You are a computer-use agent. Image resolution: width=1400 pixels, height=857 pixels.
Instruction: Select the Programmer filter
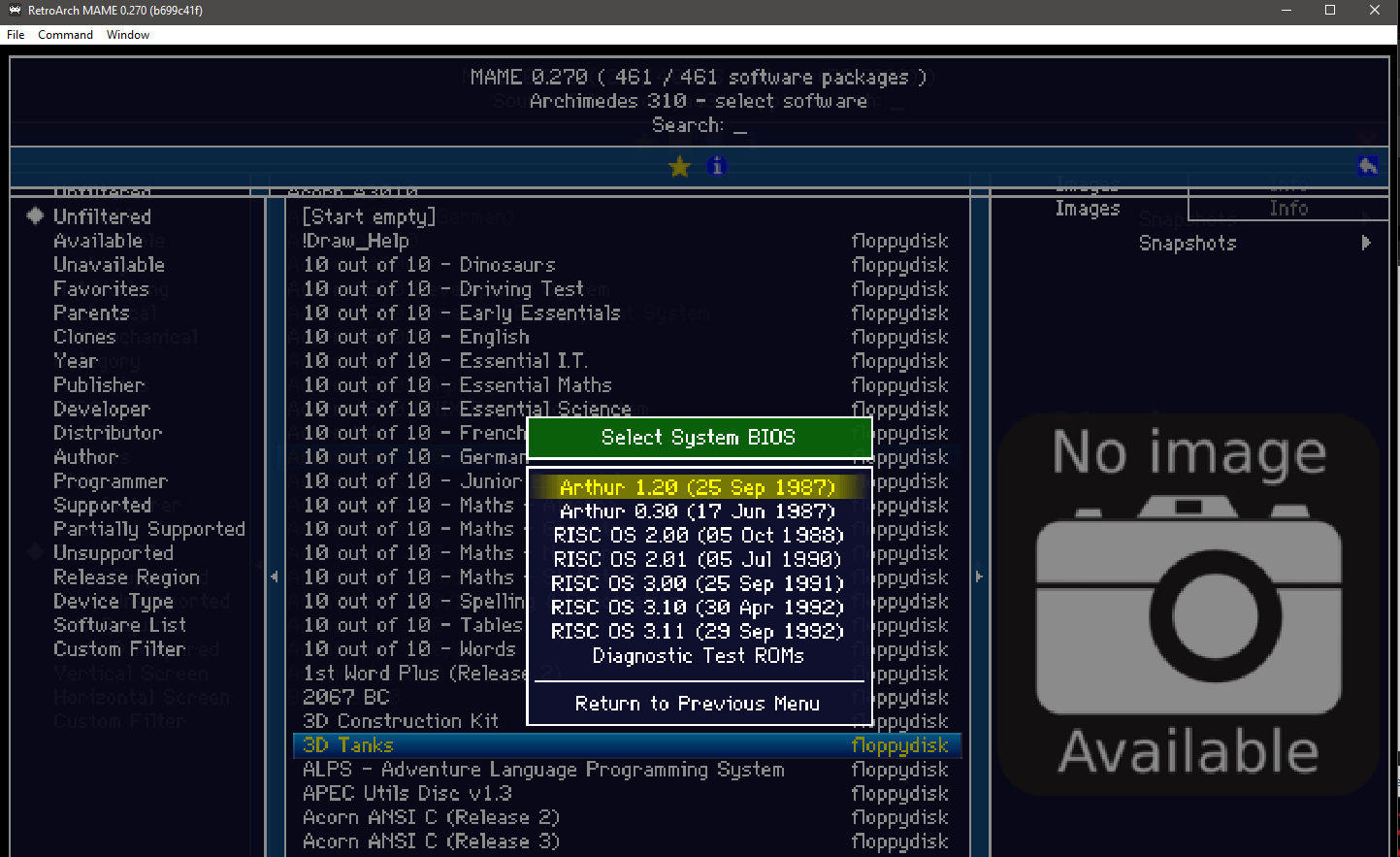point(110,481)
